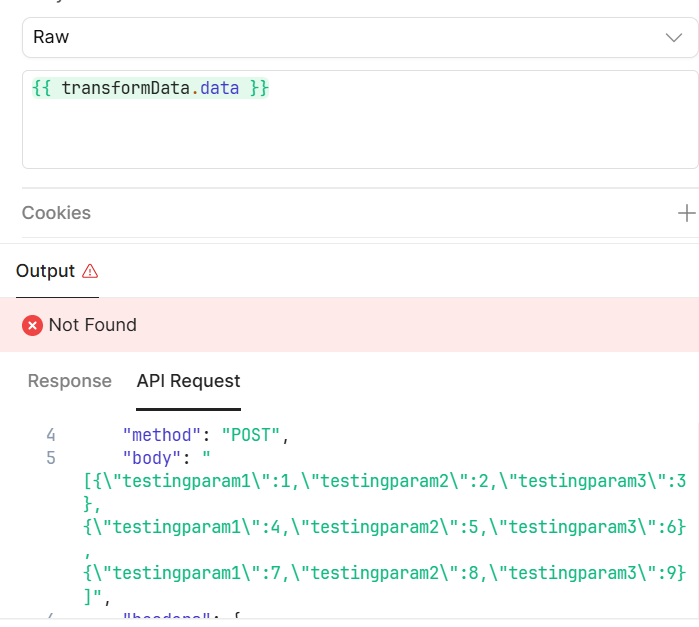Expand the Cookies section label

[56, 213]
